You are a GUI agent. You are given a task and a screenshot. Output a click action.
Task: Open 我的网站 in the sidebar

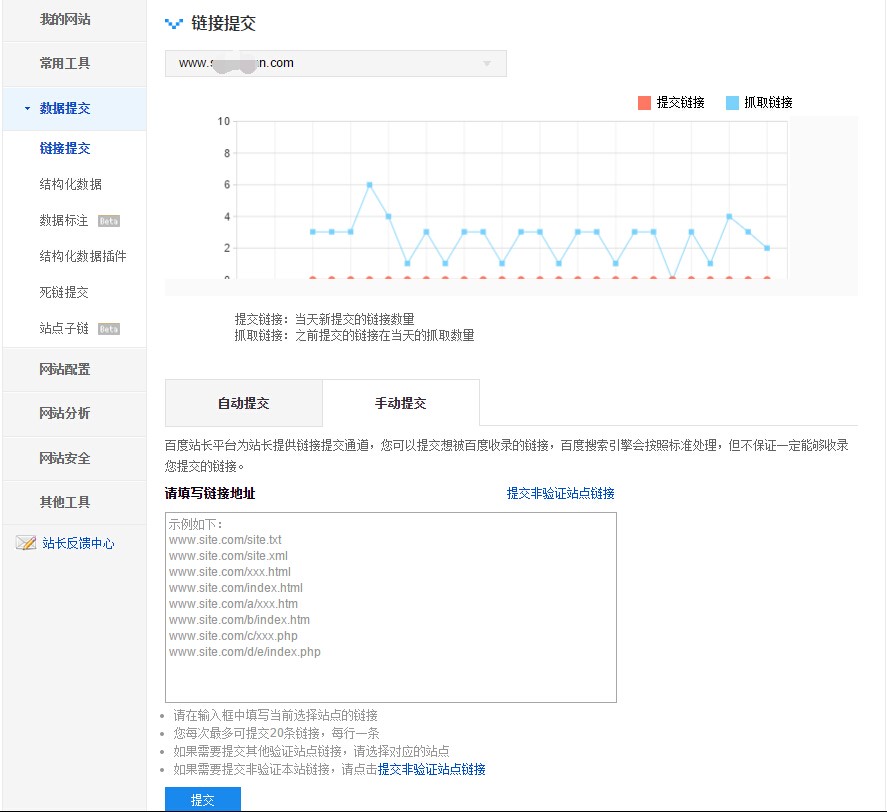coord(64,19)
